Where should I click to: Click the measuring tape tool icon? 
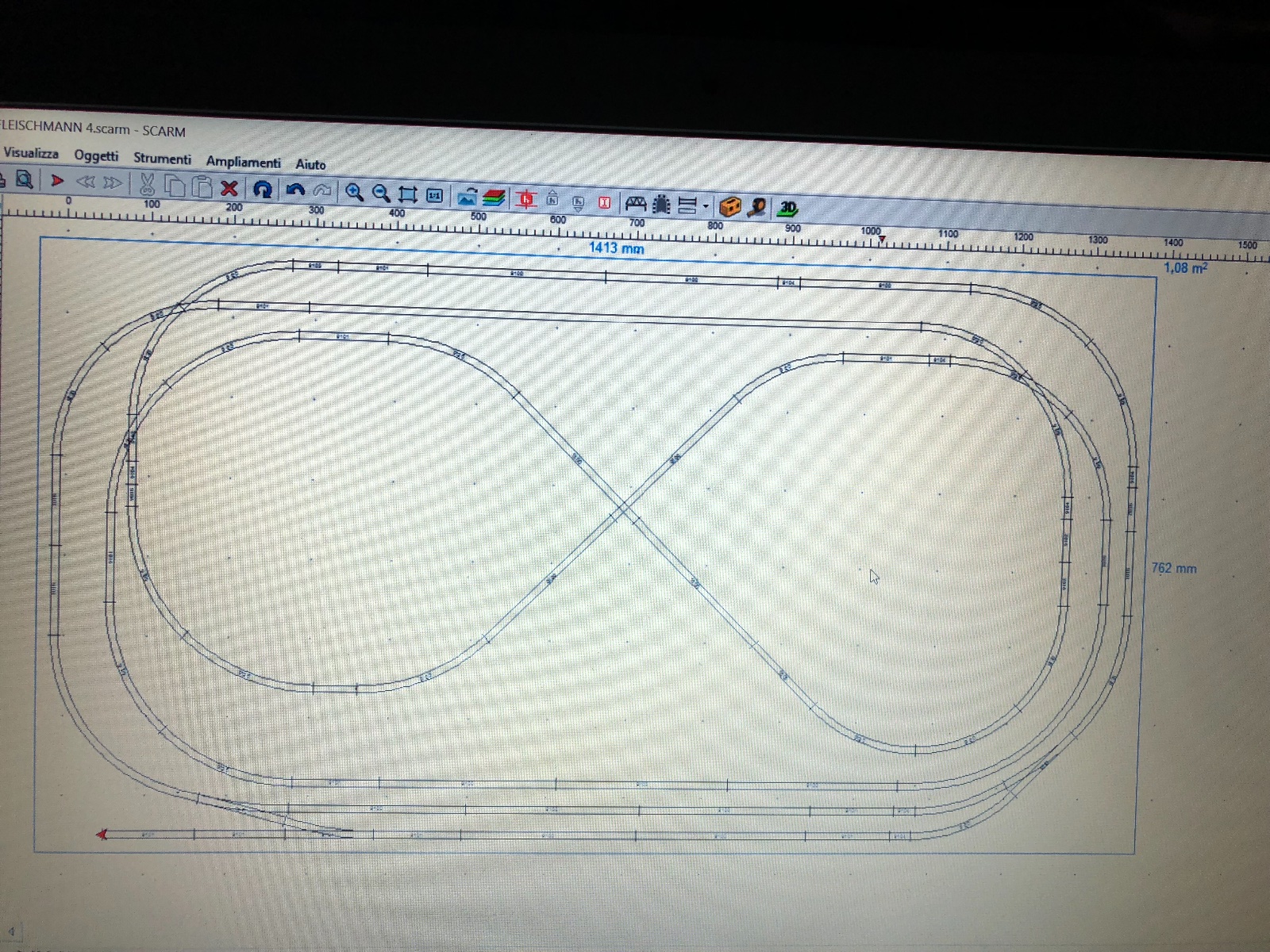tap(757, 207)
